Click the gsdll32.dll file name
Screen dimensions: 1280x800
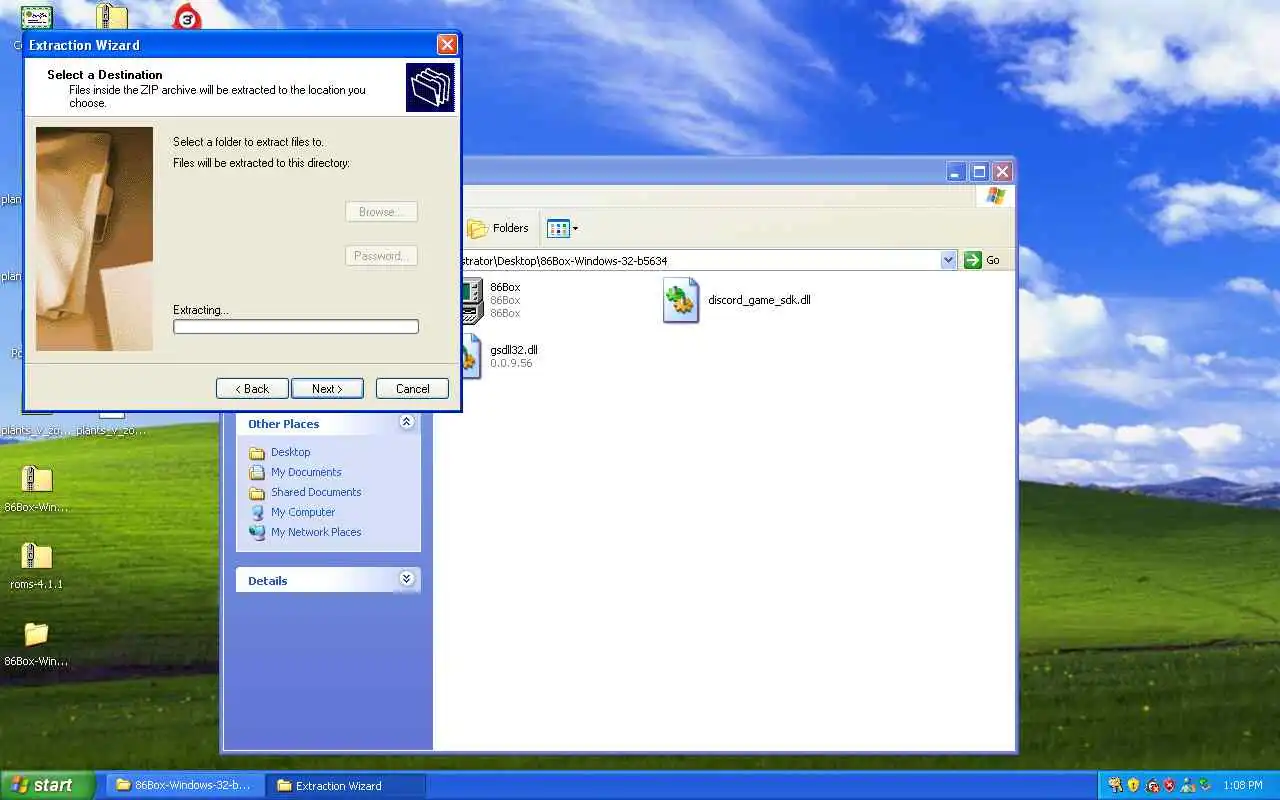(x=514, y=350)
